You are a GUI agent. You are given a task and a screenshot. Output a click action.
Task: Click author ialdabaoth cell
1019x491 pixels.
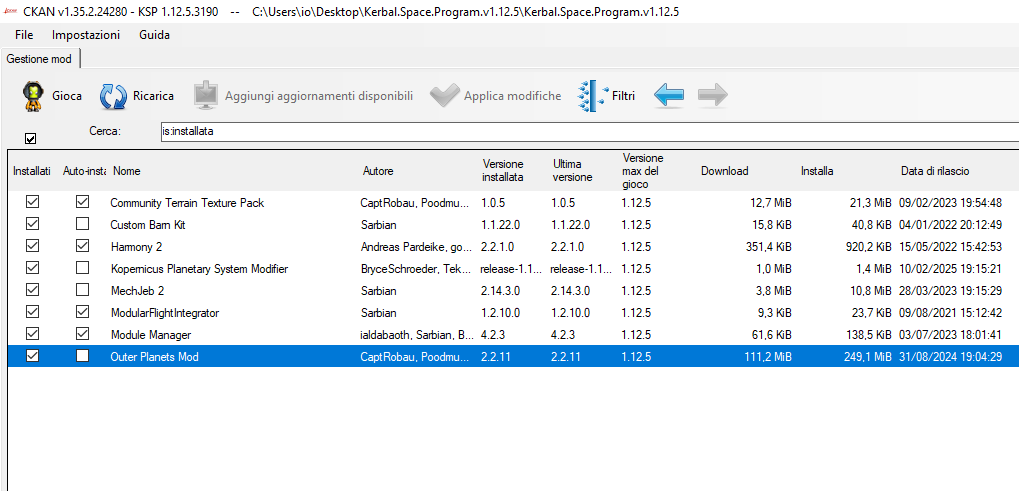pos(418,335)
